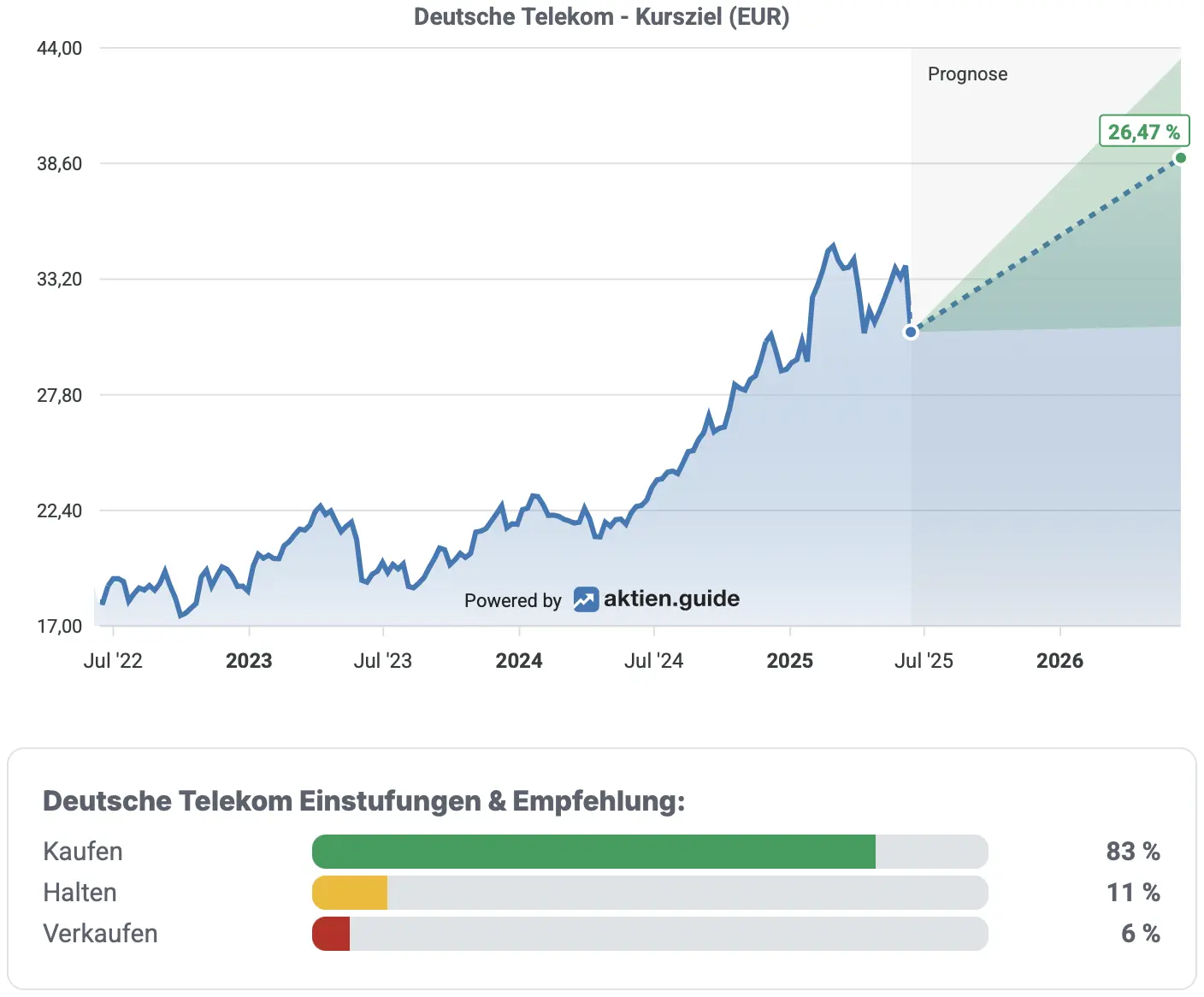1204x997 pixels.
Task: Click the Powered by text
Action: pyautogui.click(x=513, y=600)
